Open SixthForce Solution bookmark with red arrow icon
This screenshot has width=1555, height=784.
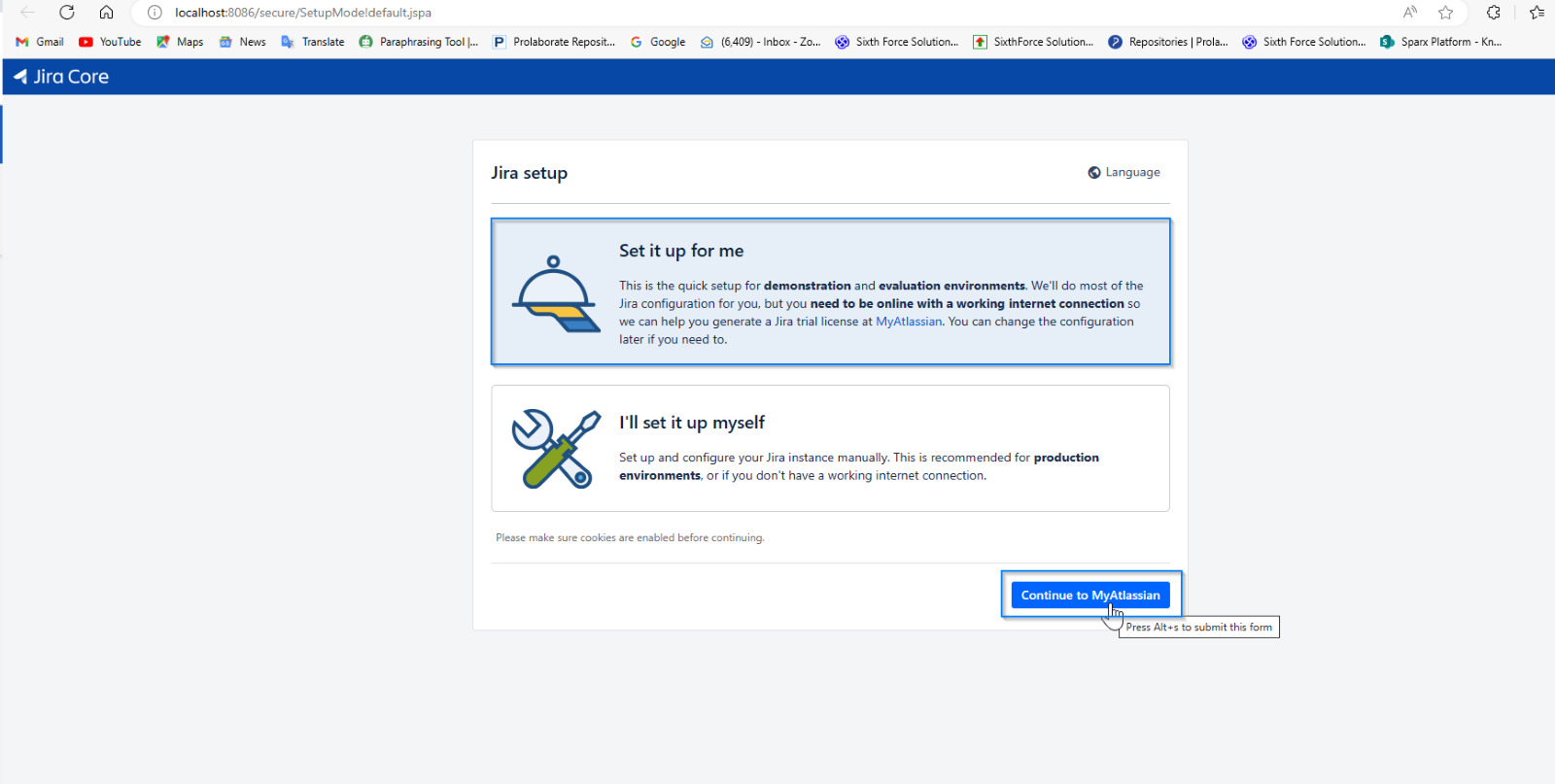1033,42
